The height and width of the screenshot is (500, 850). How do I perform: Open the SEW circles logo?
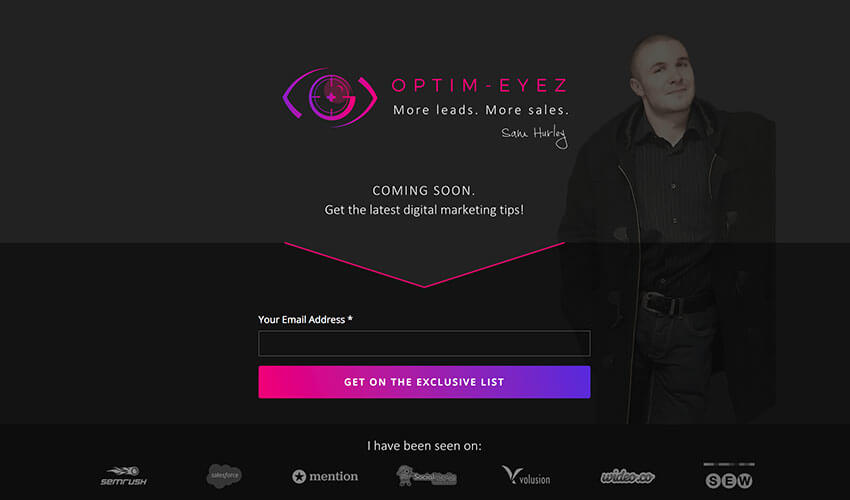(729, 476)
